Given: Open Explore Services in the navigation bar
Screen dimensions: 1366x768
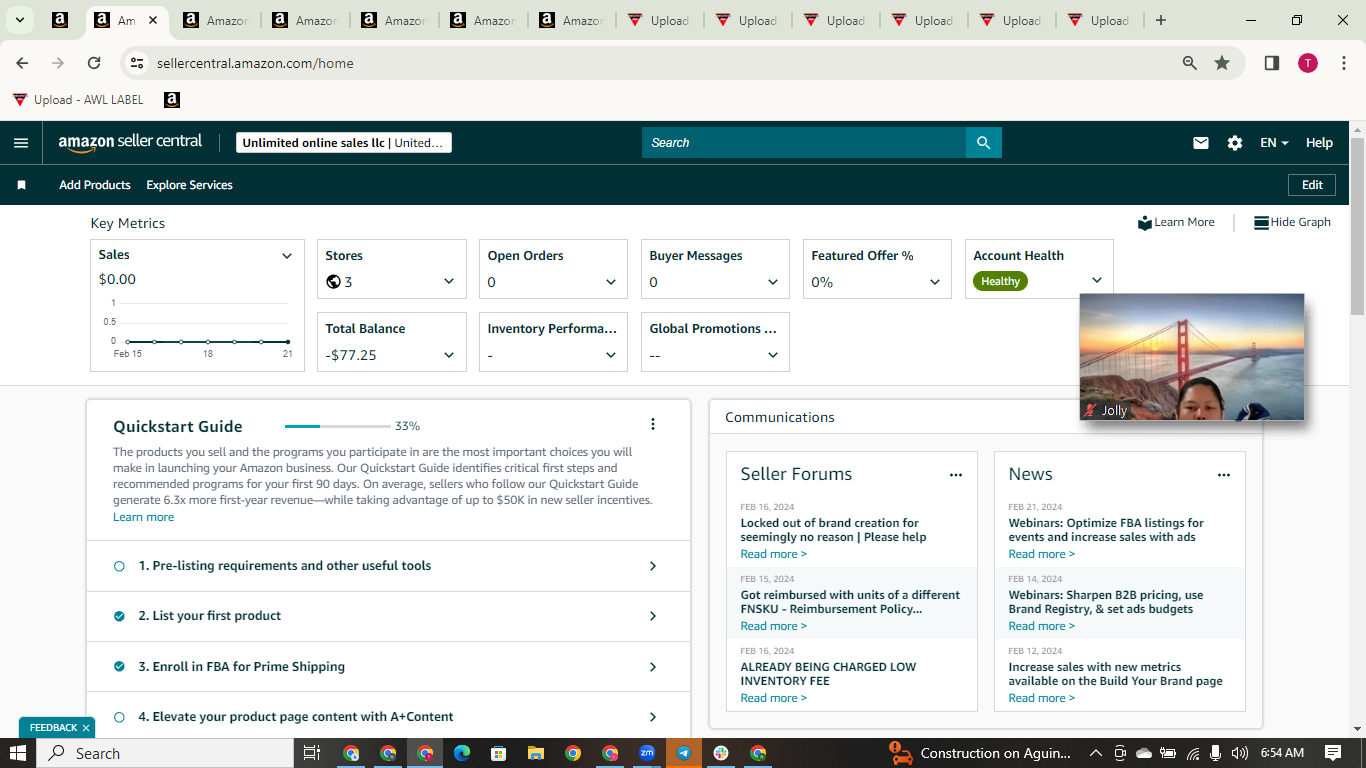Looking at the screenshot, I should pyautogui.click(x=189, y=185).
